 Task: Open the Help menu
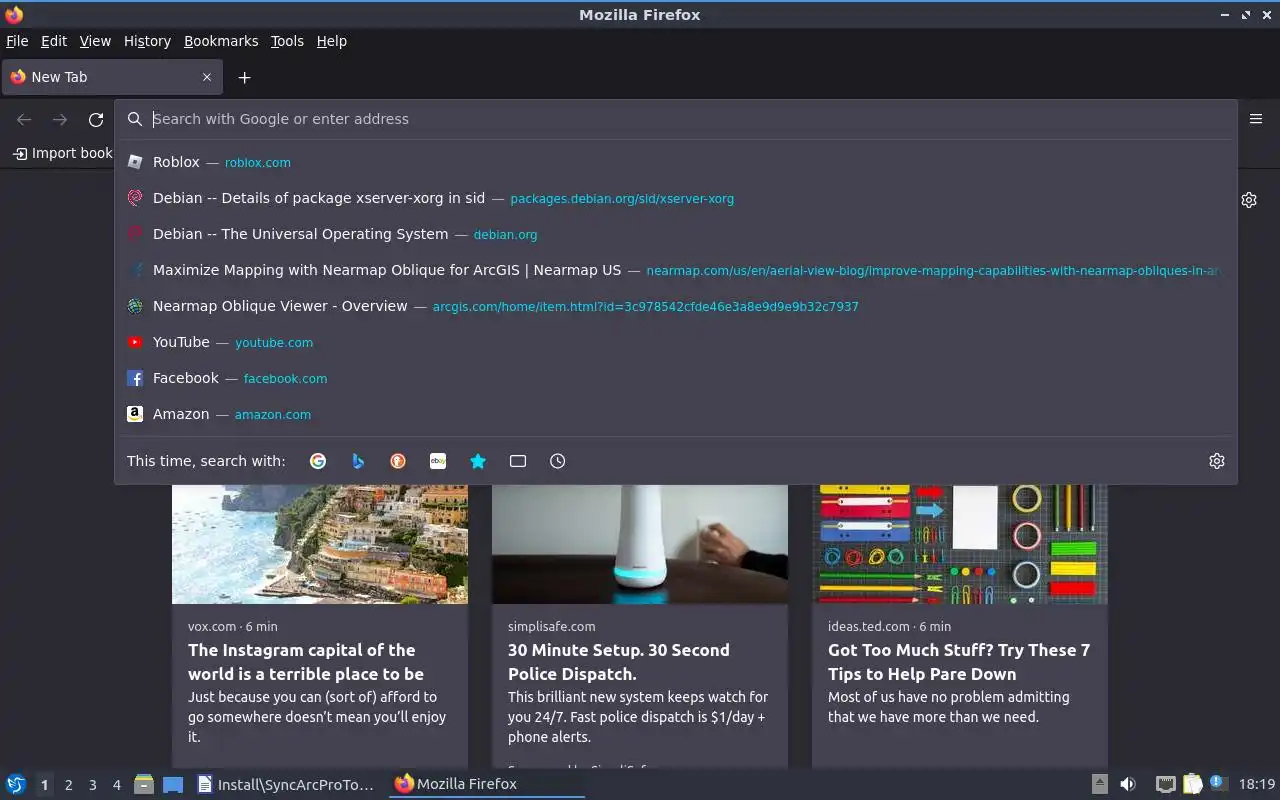pyautogui.click(x=332, y=41)
